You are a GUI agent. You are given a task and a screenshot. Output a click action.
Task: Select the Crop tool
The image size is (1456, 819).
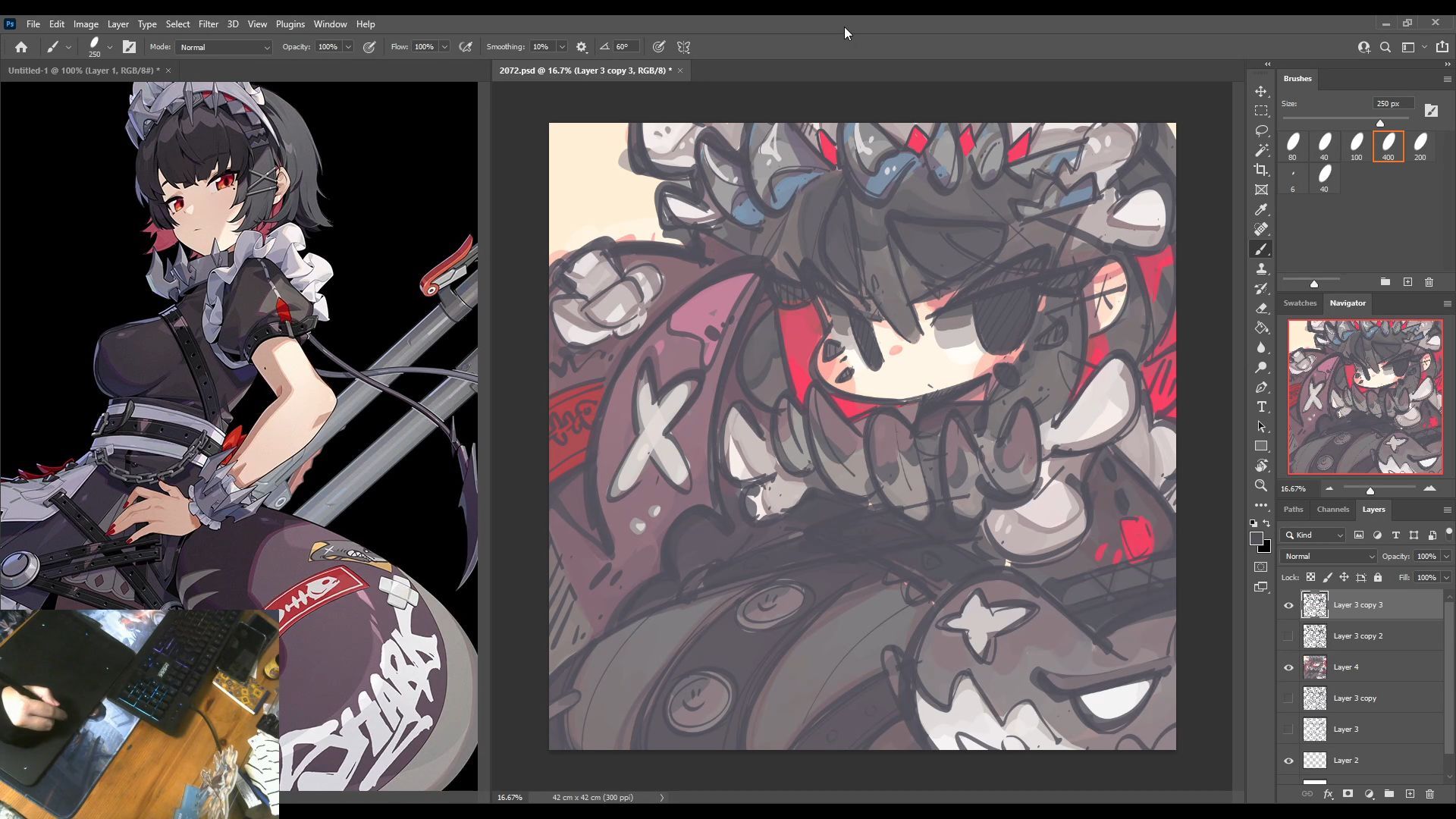1261,170
